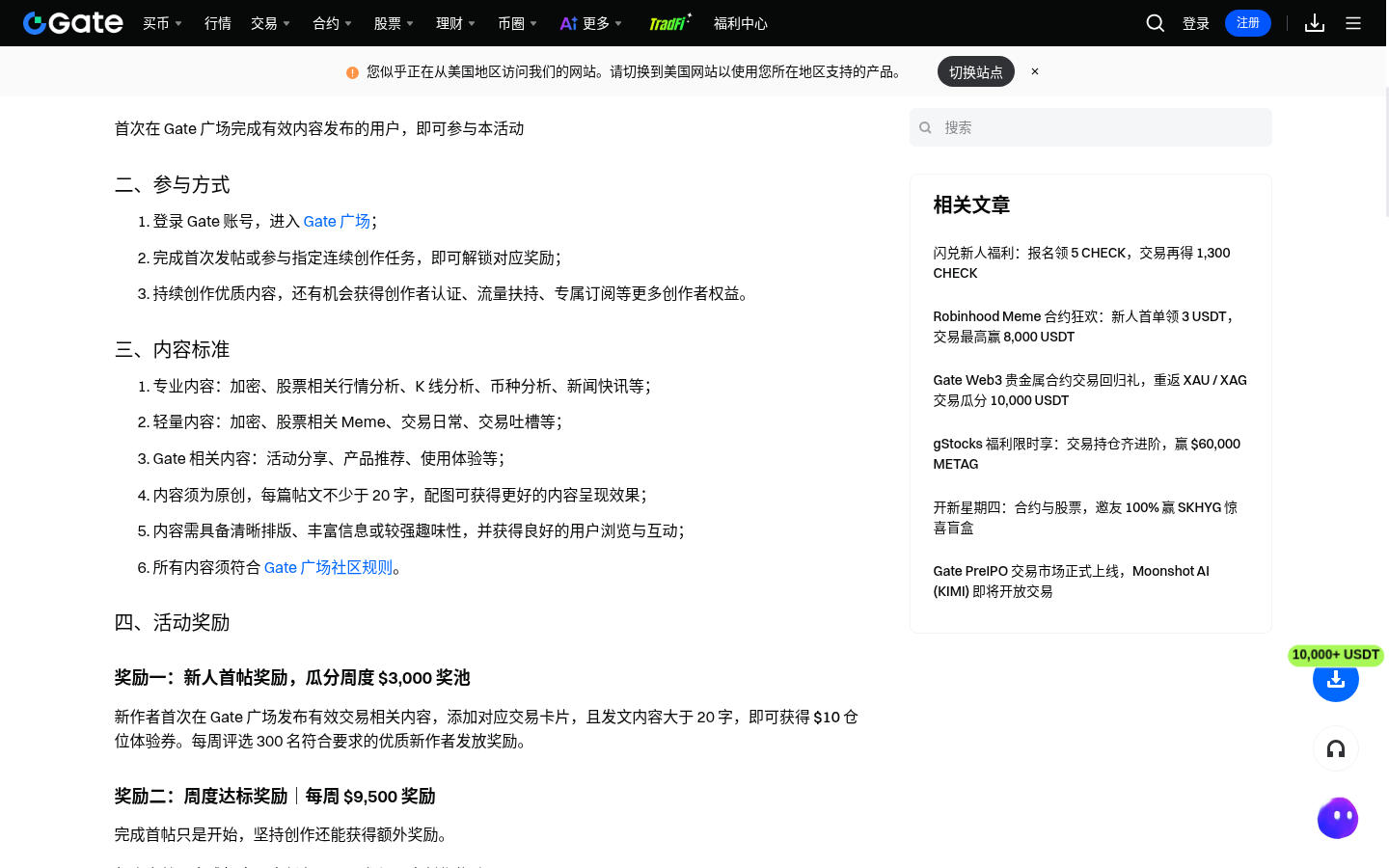Screen dimensions: 1389x868
Task: Click the 10,000+ USDT badge
Action: (1336, 655)
